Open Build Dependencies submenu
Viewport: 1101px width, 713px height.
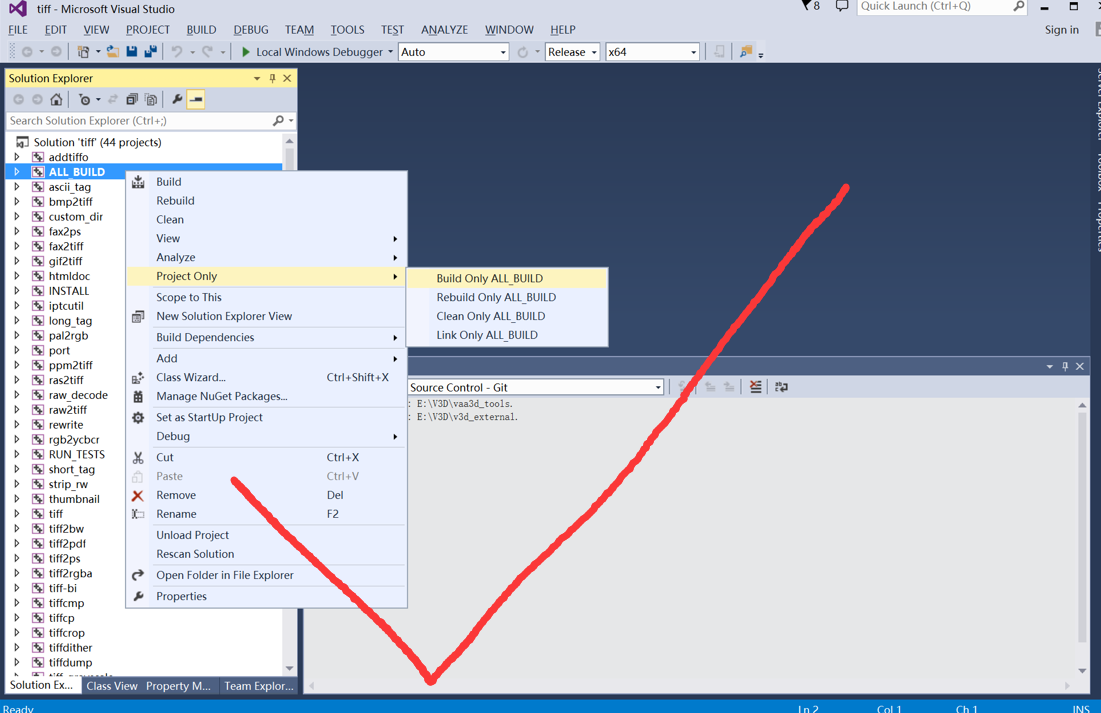[267, 337]
